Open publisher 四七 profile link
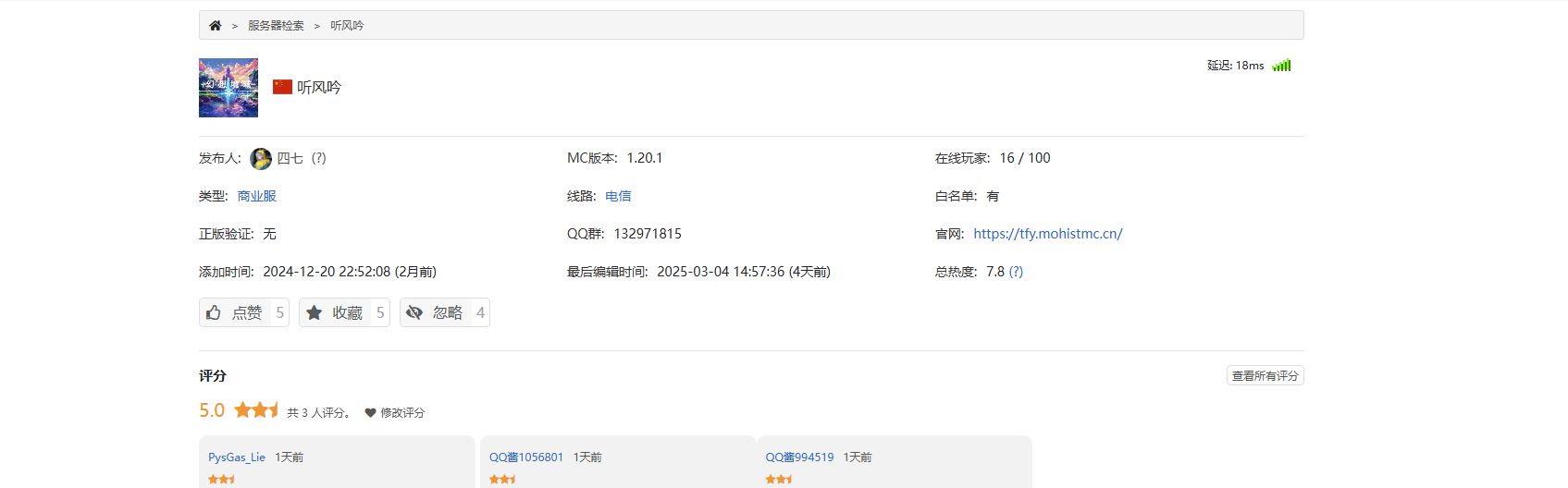 [290, 159]
